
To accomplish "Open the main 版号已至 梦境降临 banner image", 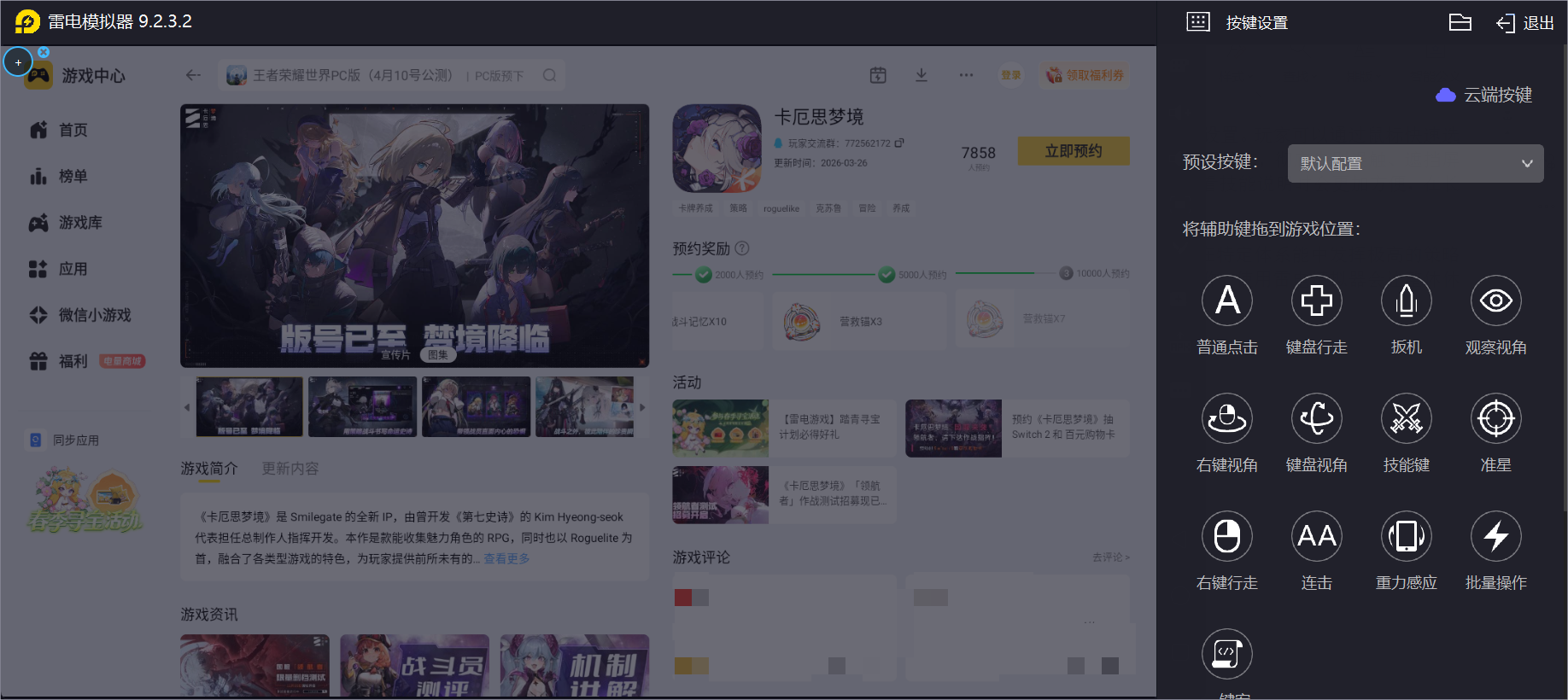I will [x=415, y=236].
